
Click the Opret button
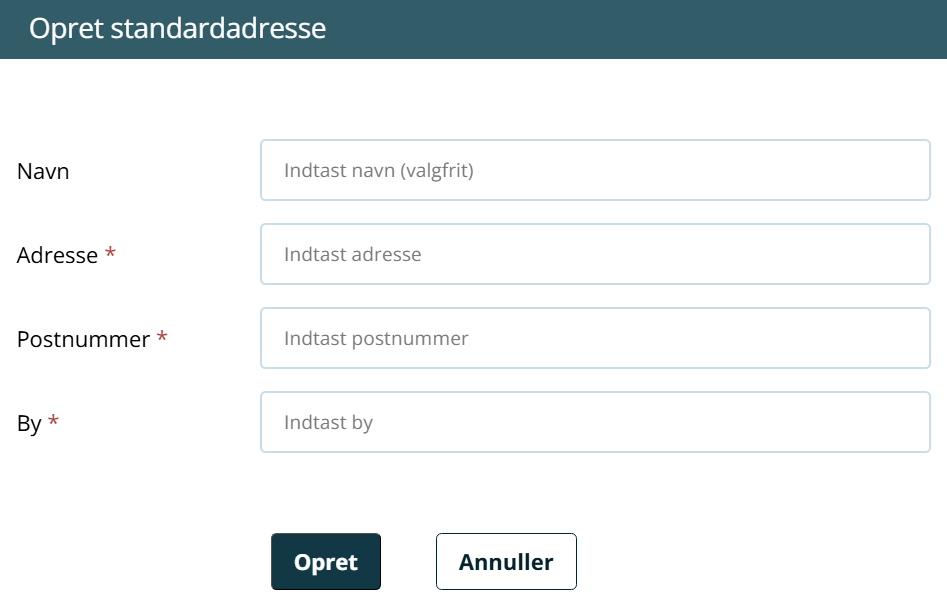(x=326, y=562)
